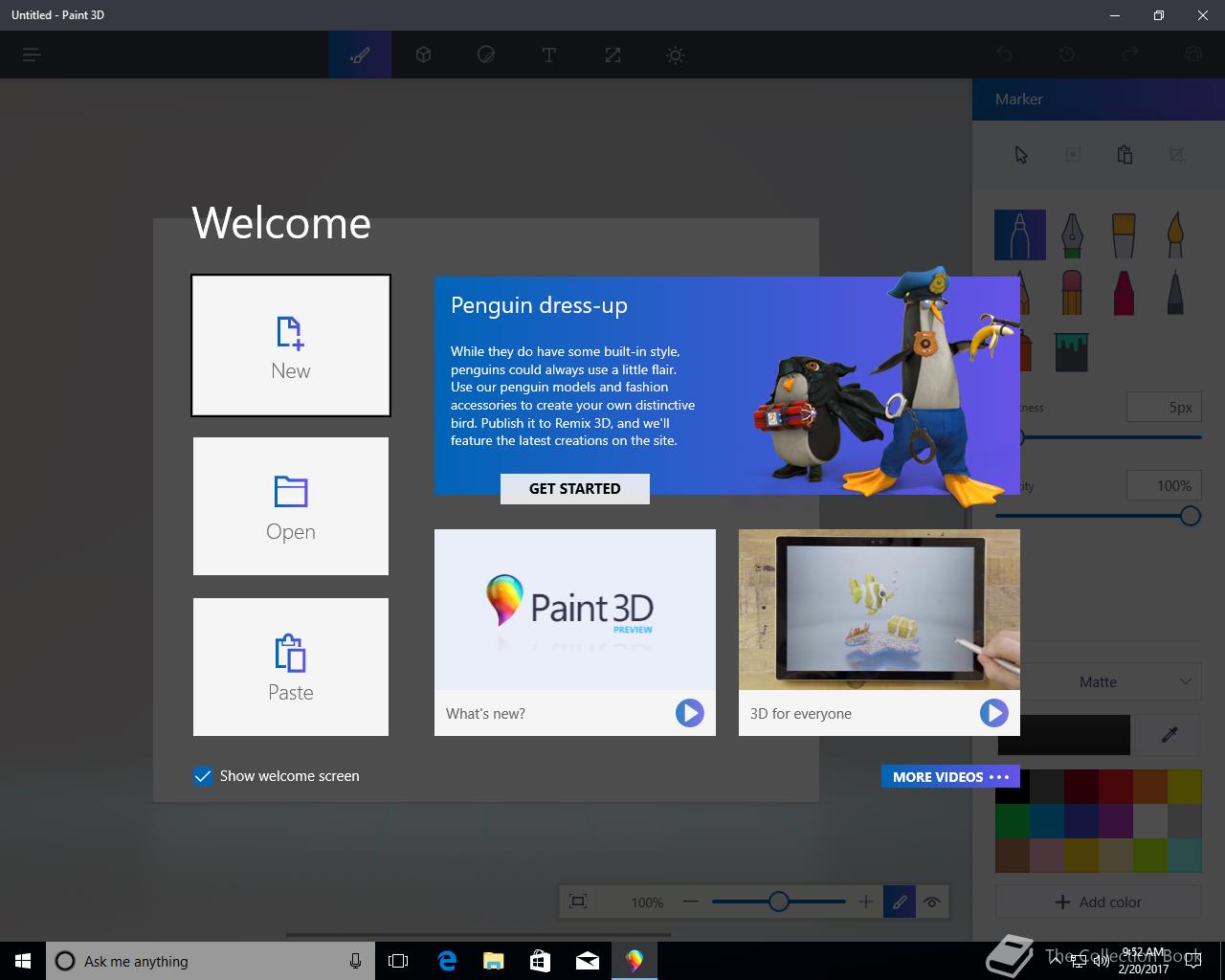
Task: Click the fit-to-screen zoom icon
Action: coord(578,901)
